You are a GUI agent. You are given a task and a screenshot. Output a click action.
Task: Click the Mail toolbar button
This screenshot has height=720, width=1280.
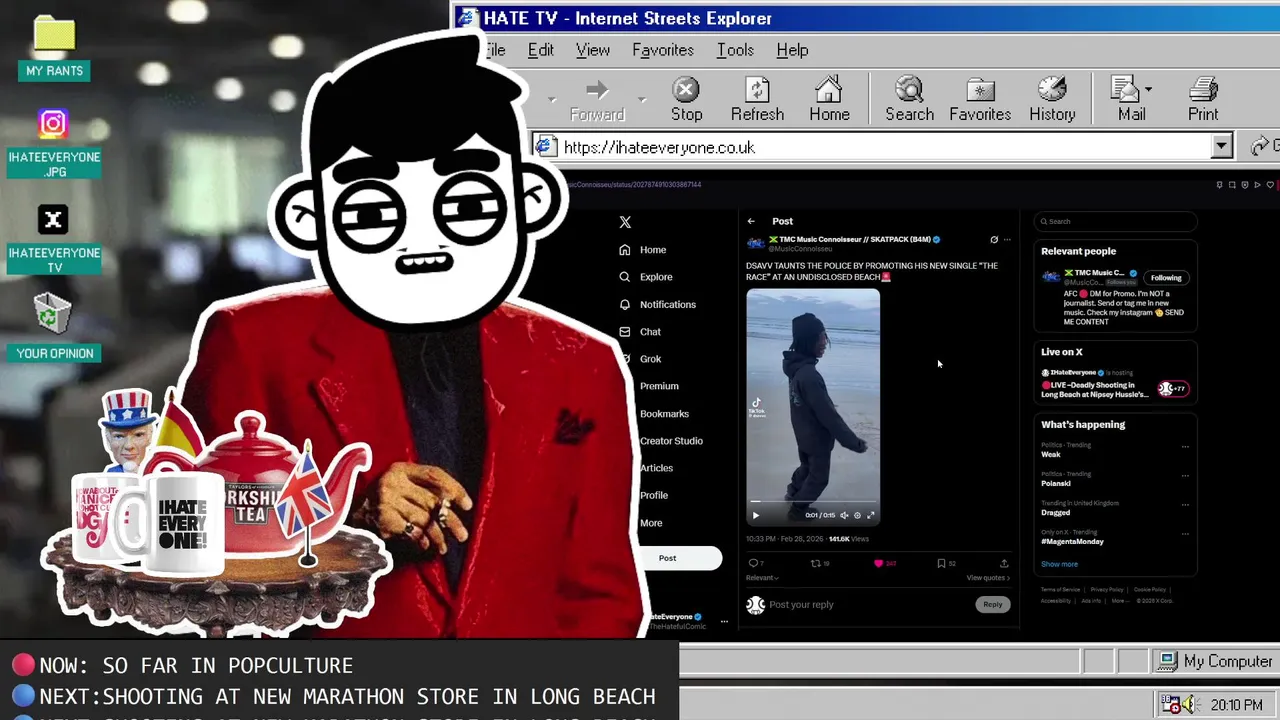point(1129,100)
